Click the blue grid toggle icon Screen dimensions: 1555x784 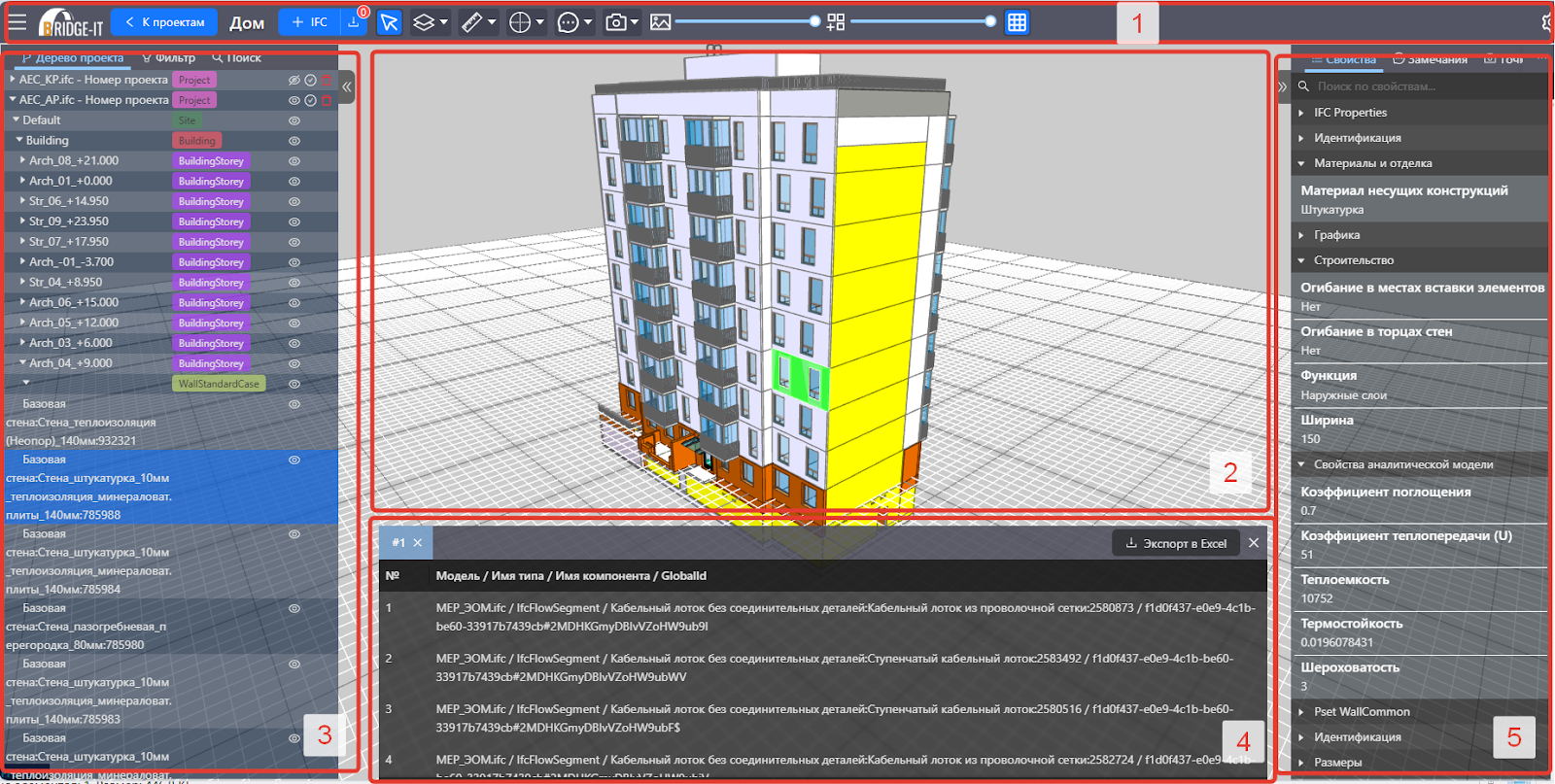tap(1017, 22)
